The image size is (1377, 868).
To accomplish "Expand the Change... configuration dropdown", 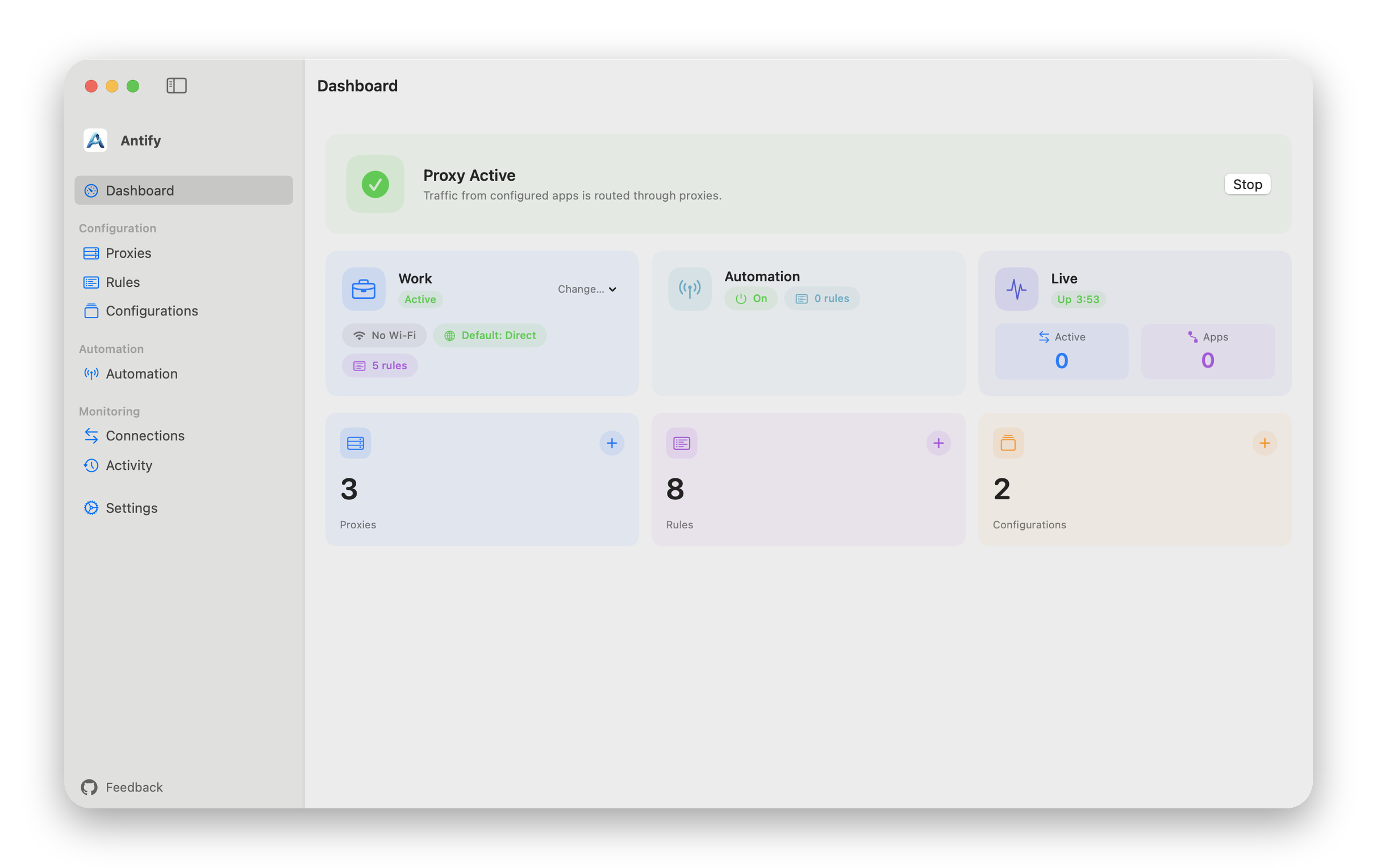I will (x=587, y=289).
